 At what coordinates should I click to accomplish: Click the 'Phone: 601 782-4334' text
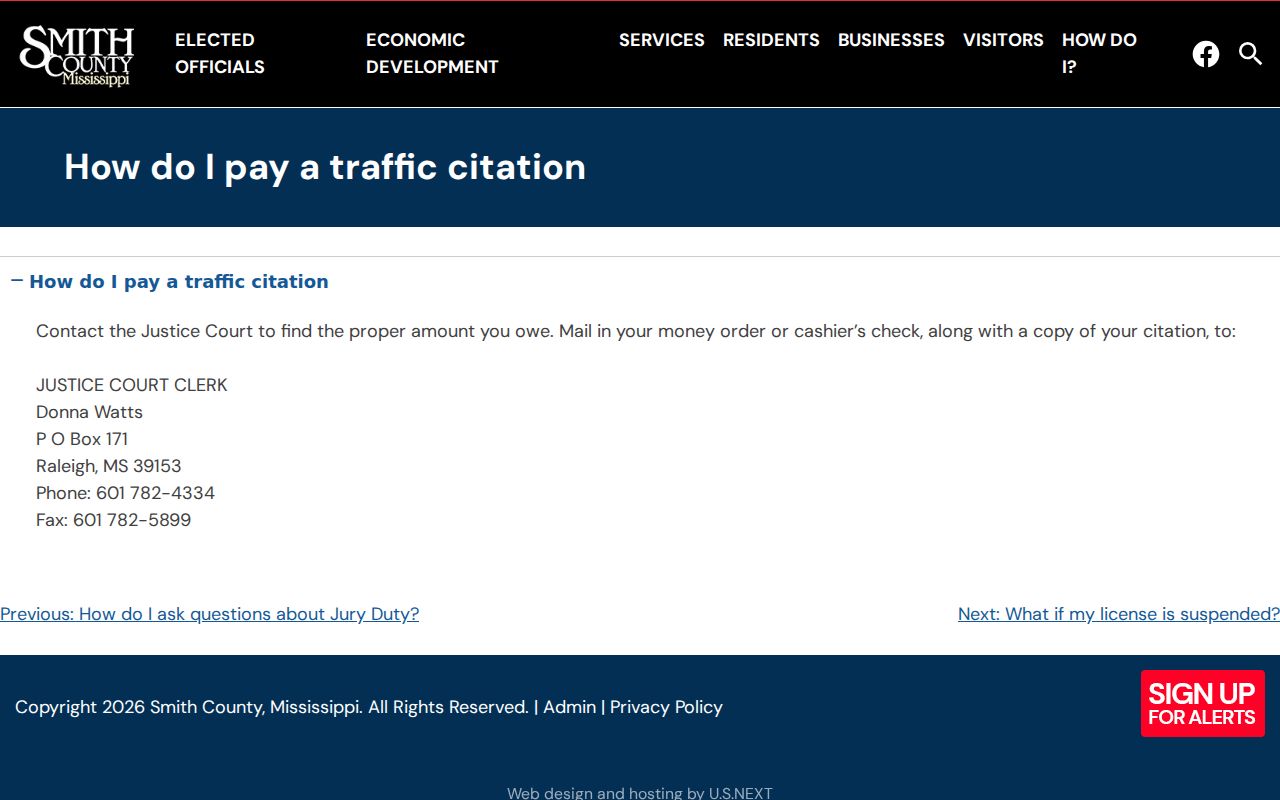click(x=126, y=493)
